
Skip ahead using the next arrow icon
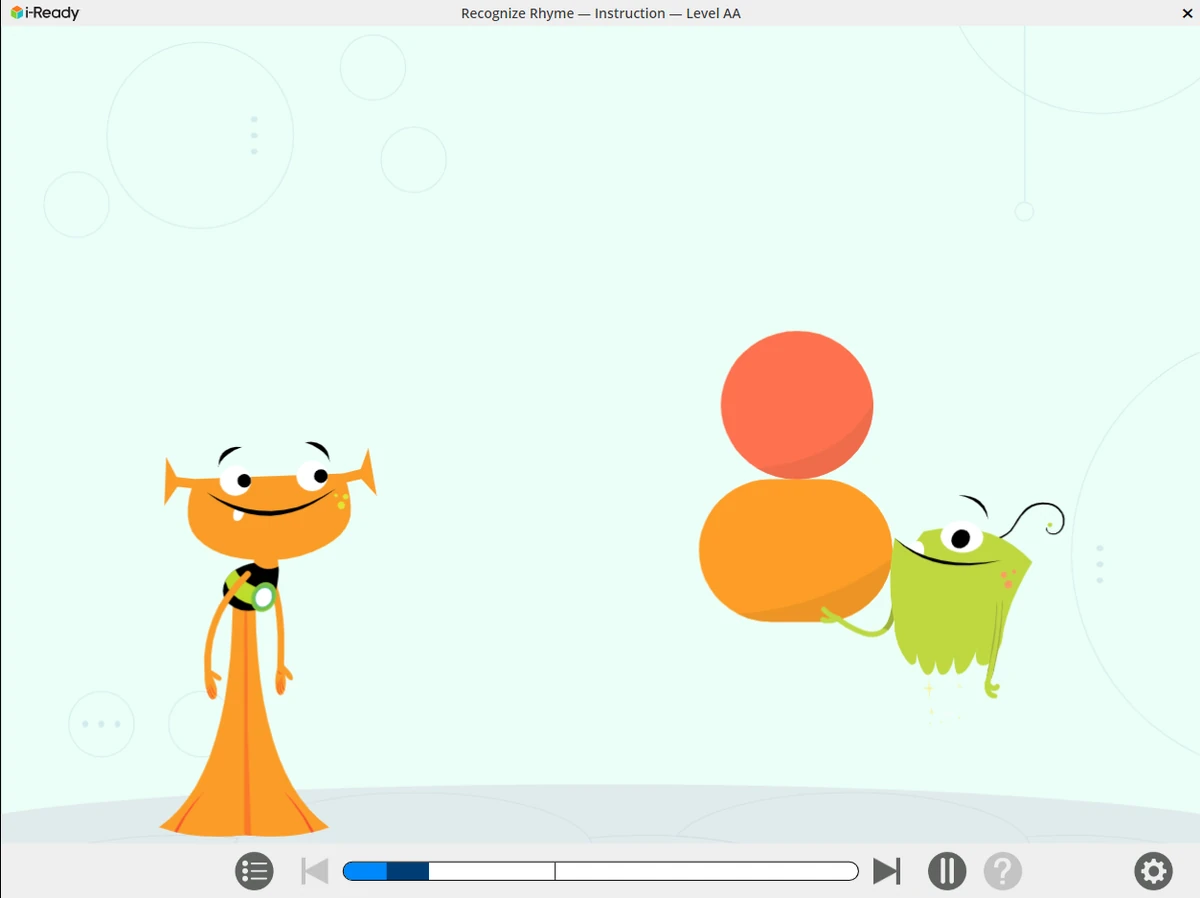pyautogui.click(x=887, y=871)
